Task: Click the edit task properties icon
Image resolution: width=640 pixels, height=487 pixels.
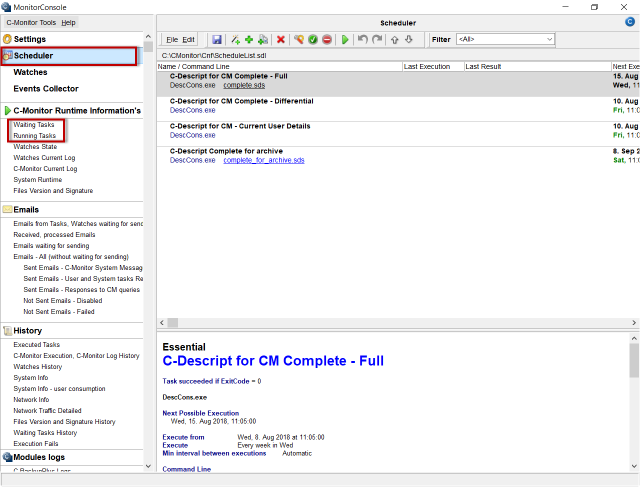Action: pos(299,40)
